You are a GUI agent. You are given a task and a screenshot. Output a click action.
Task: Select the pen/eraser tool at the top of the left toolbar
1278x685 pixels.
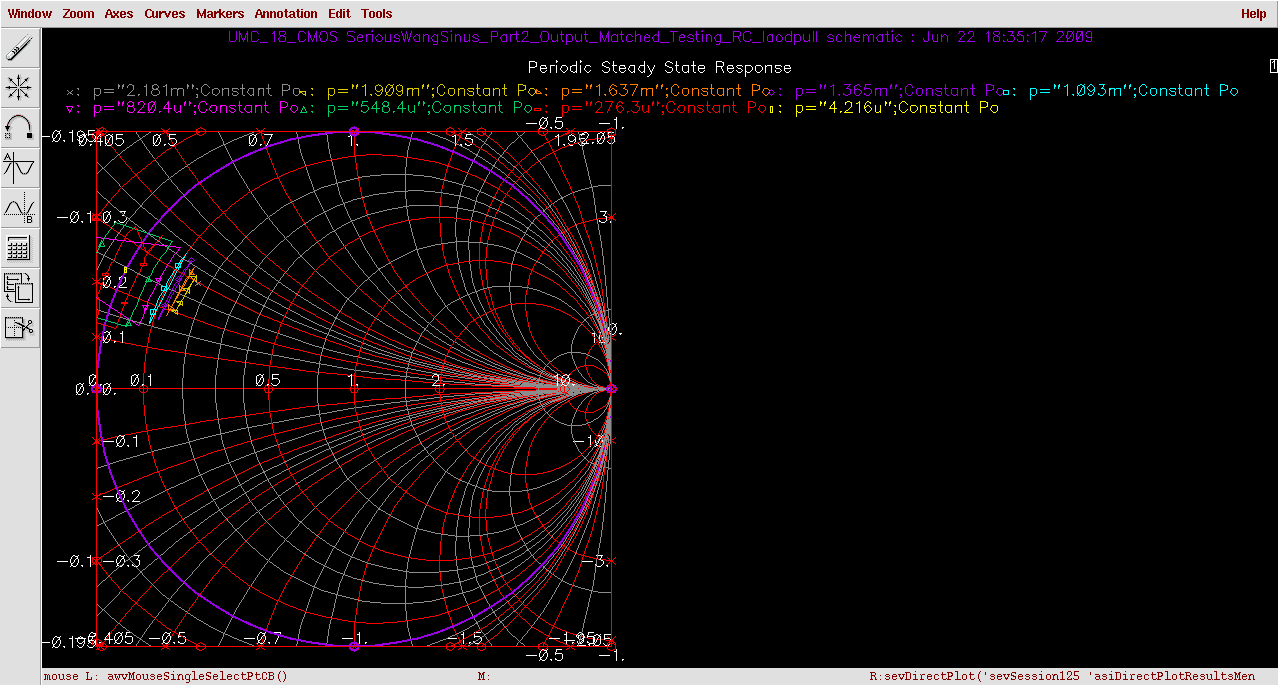pyautogui.click(x=19, y=47)
